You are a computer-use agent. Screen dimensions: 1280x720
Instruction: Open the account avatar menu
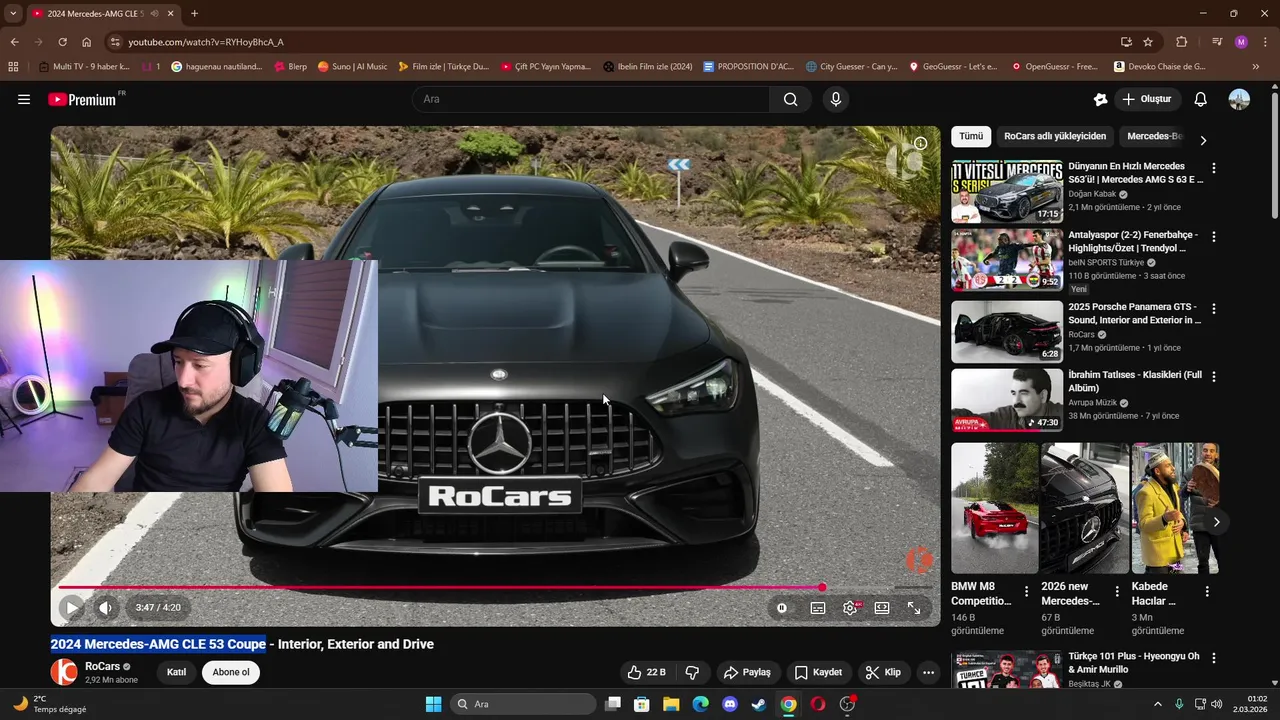[1239, 99]
